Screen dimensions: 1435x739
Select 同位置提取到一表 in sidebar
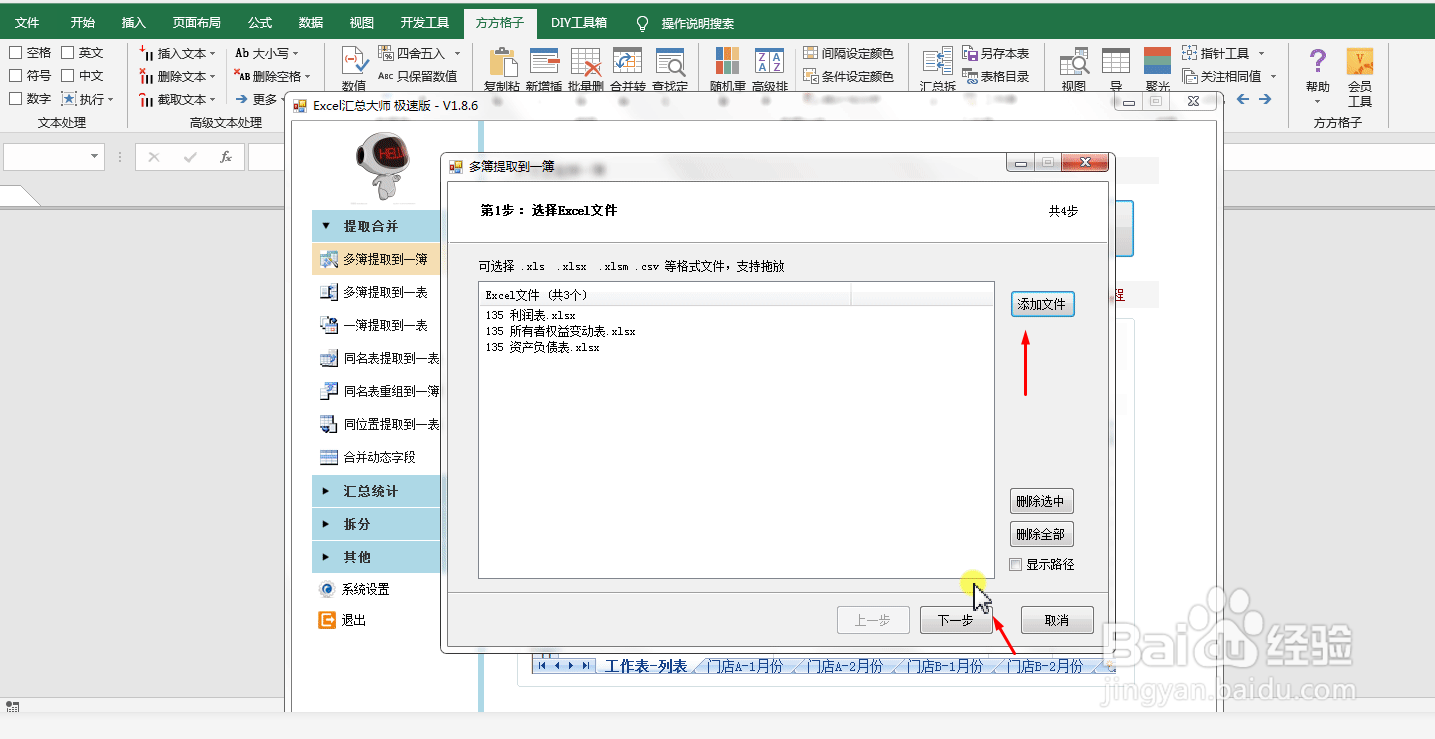378,424
